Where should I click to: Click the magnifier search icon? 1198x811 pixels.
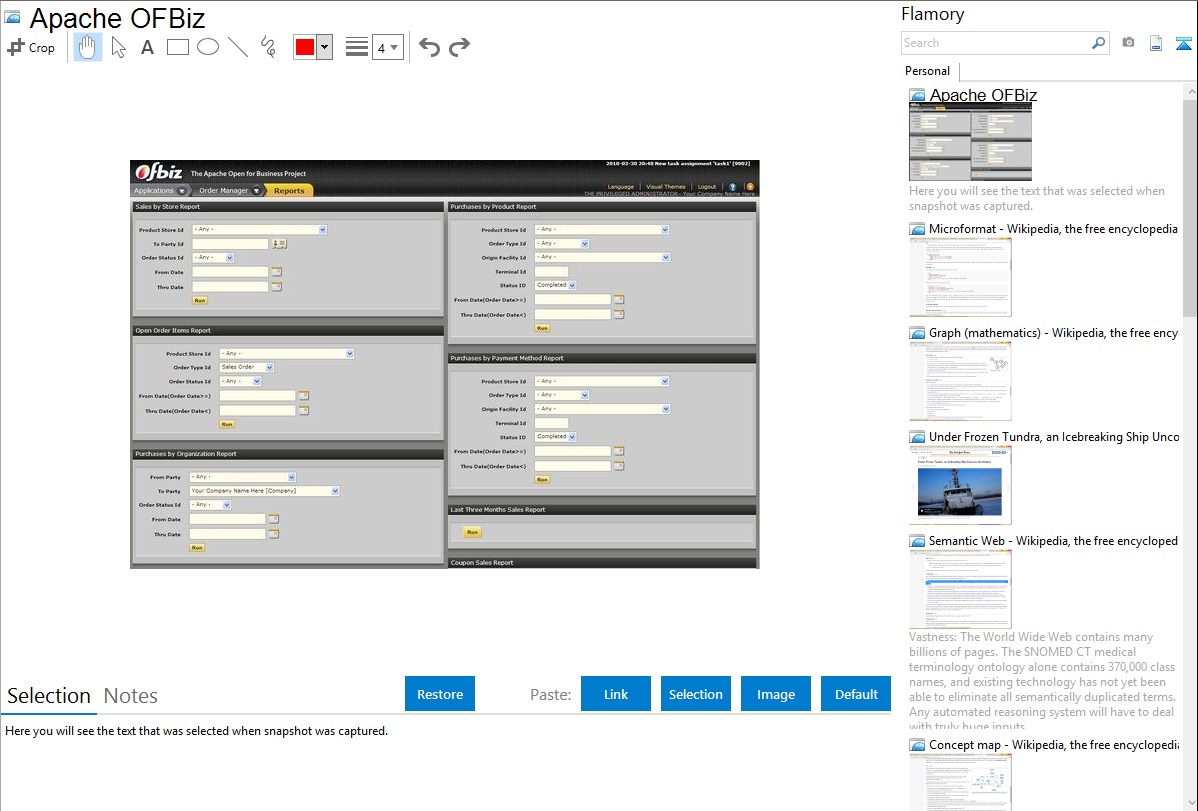point(1099,43)
